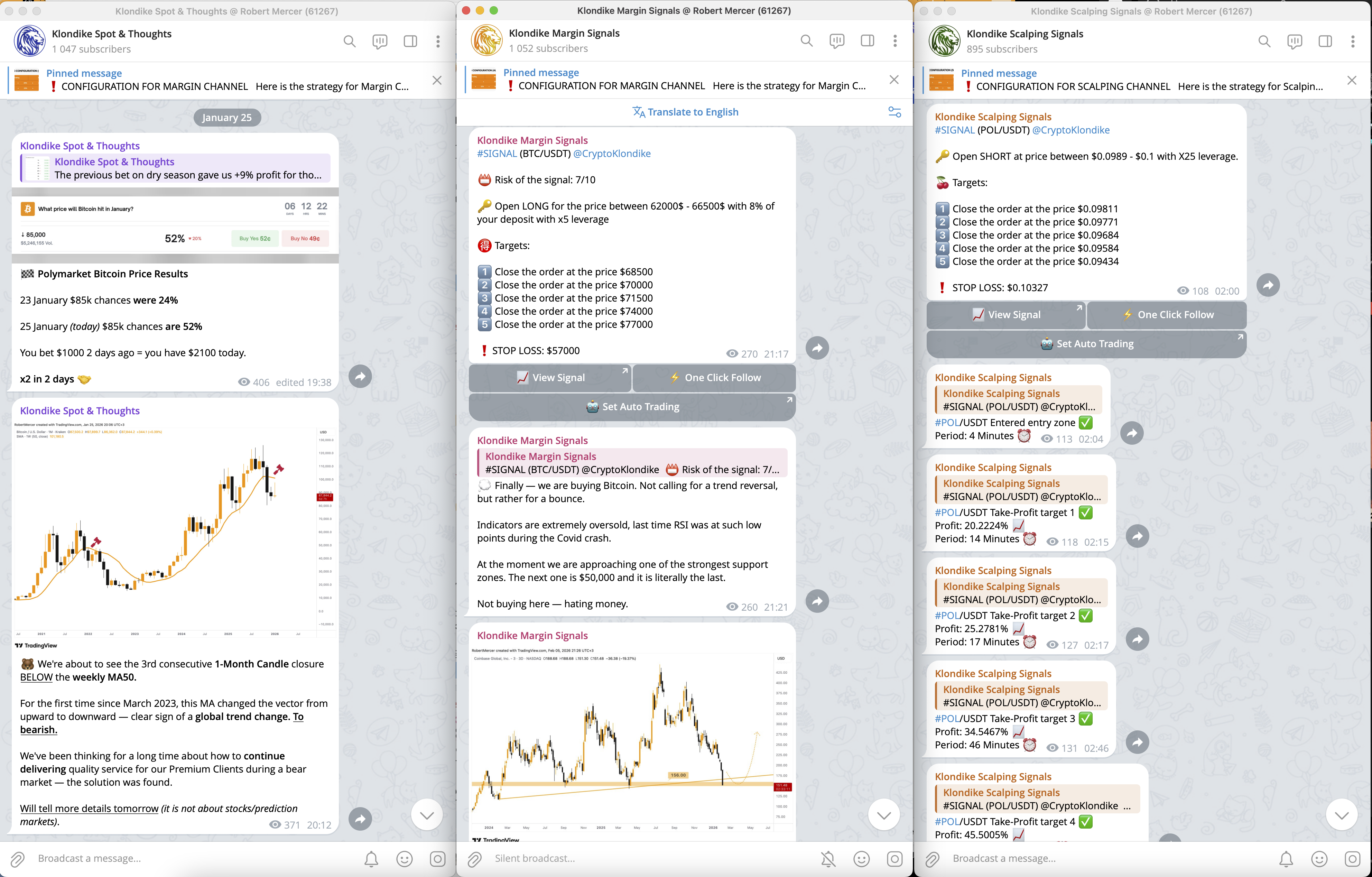Toggle side panel in Klondike Scalping Signals
Screen dimensions: 1372x877
coord(1325,41)
